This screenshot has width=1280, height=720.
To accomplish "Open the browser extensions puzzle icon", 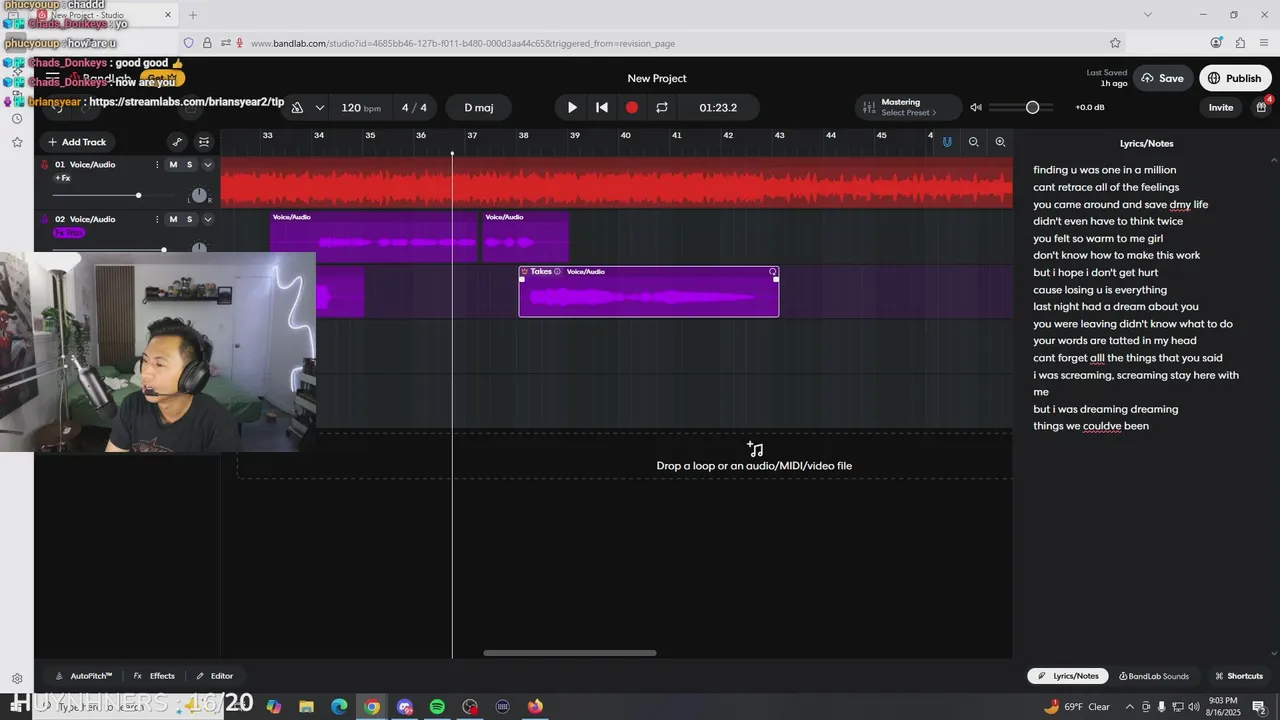I will pos(1240,43).
